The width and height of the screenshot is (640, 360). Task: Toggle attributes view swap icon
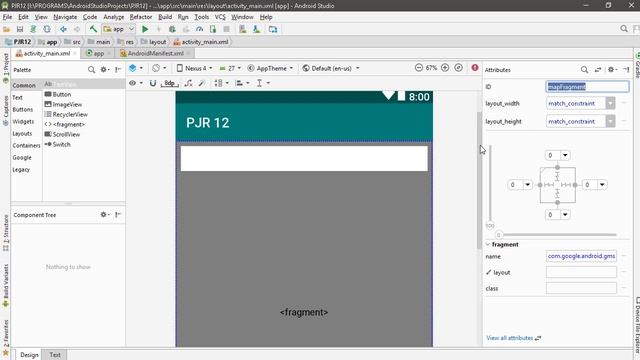[598, 70]
